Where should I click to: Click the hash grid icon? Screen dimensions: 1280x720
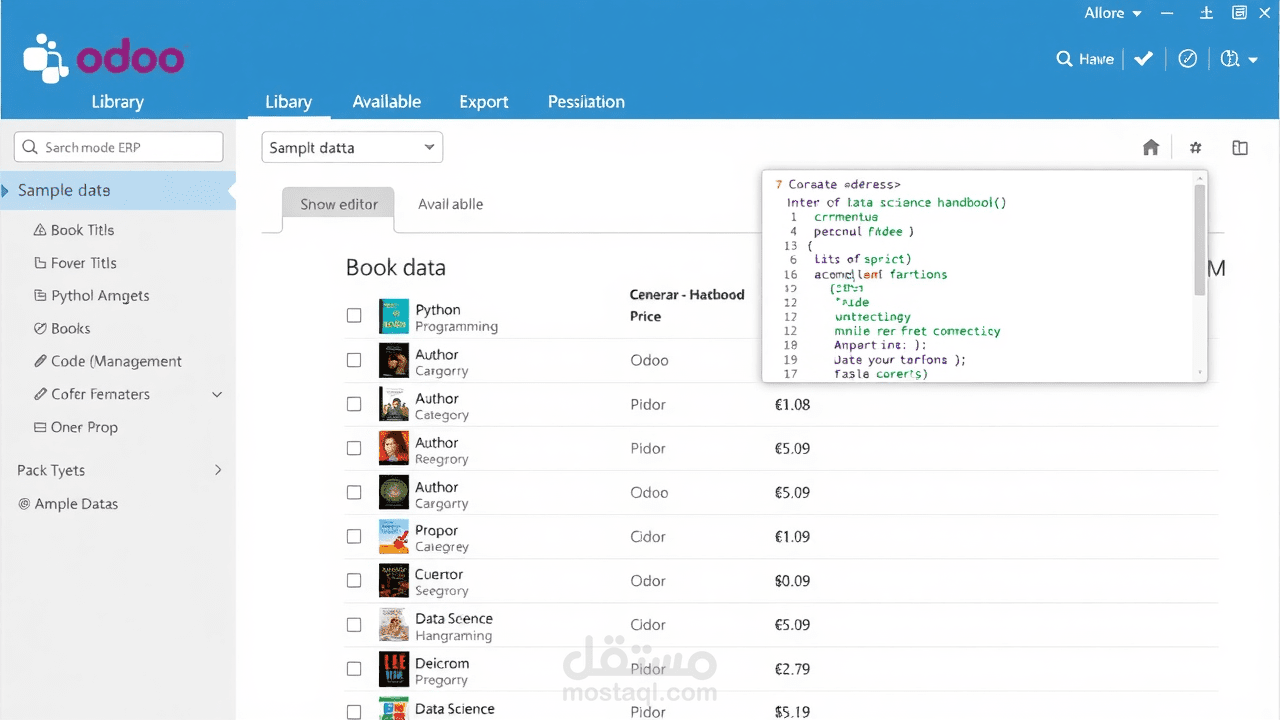click(1195, 147)
